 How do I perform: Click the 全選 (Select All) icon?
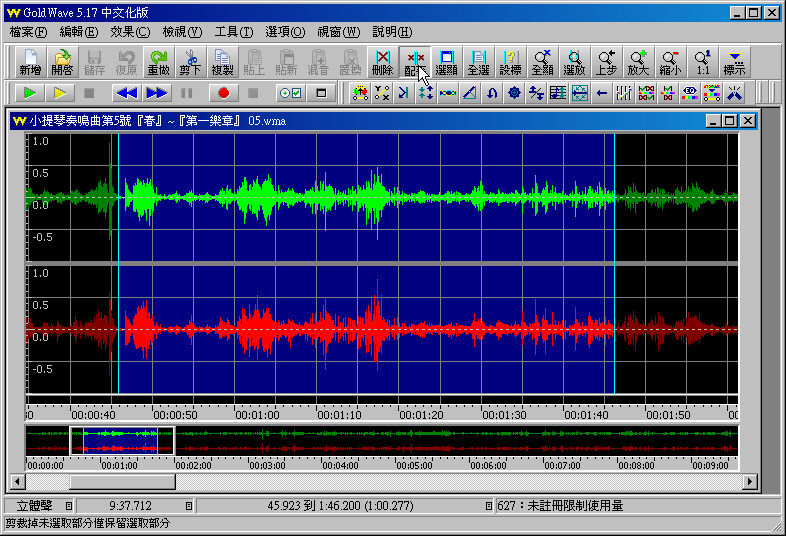click(x=478, y=62)
